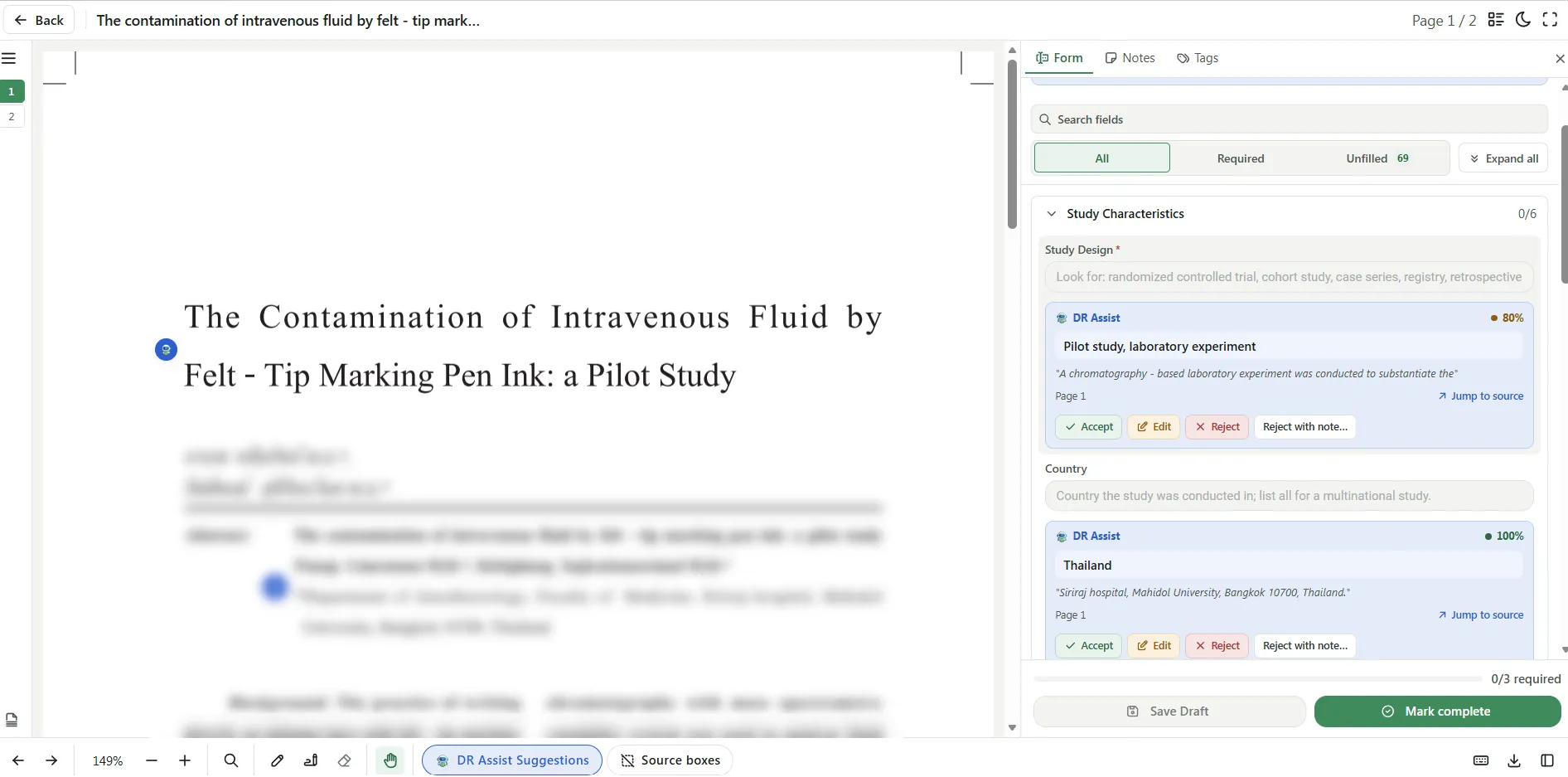The image size is (1568, 777).
Task: Switch to the Tags tab
Action: (1198, 58)
